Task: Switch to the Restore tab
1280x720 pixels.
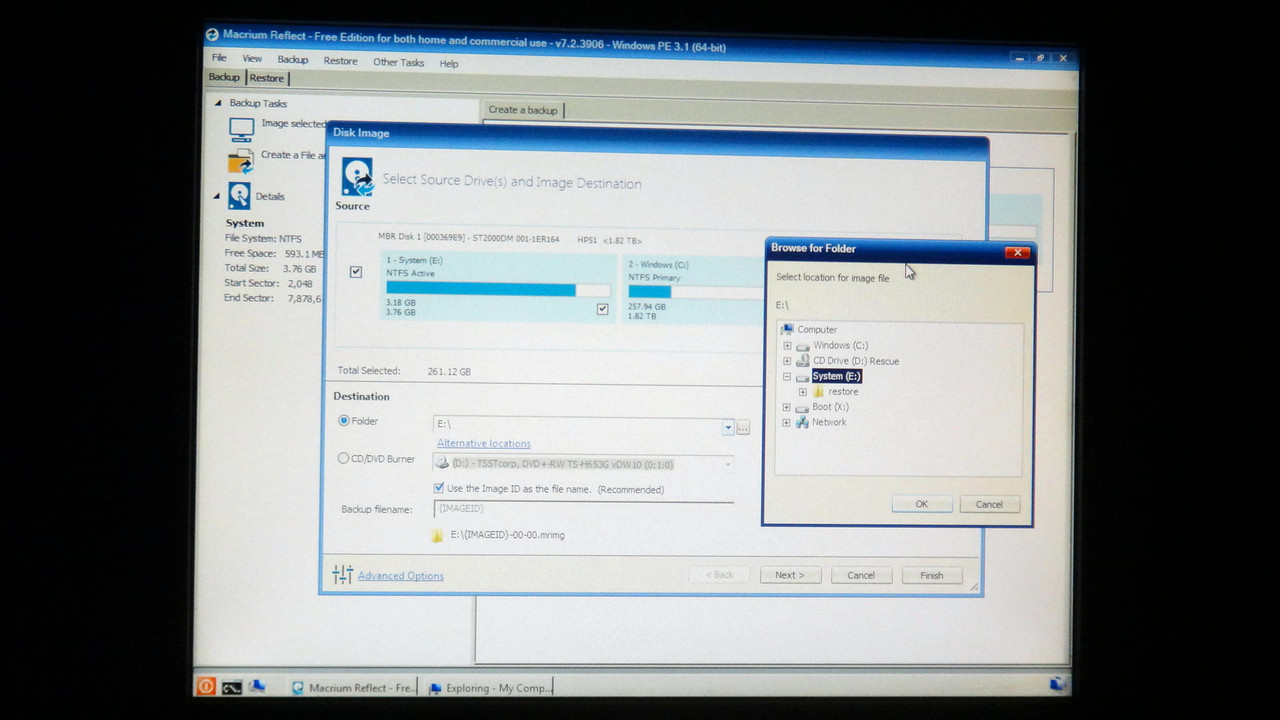Action: pos(267,78)
